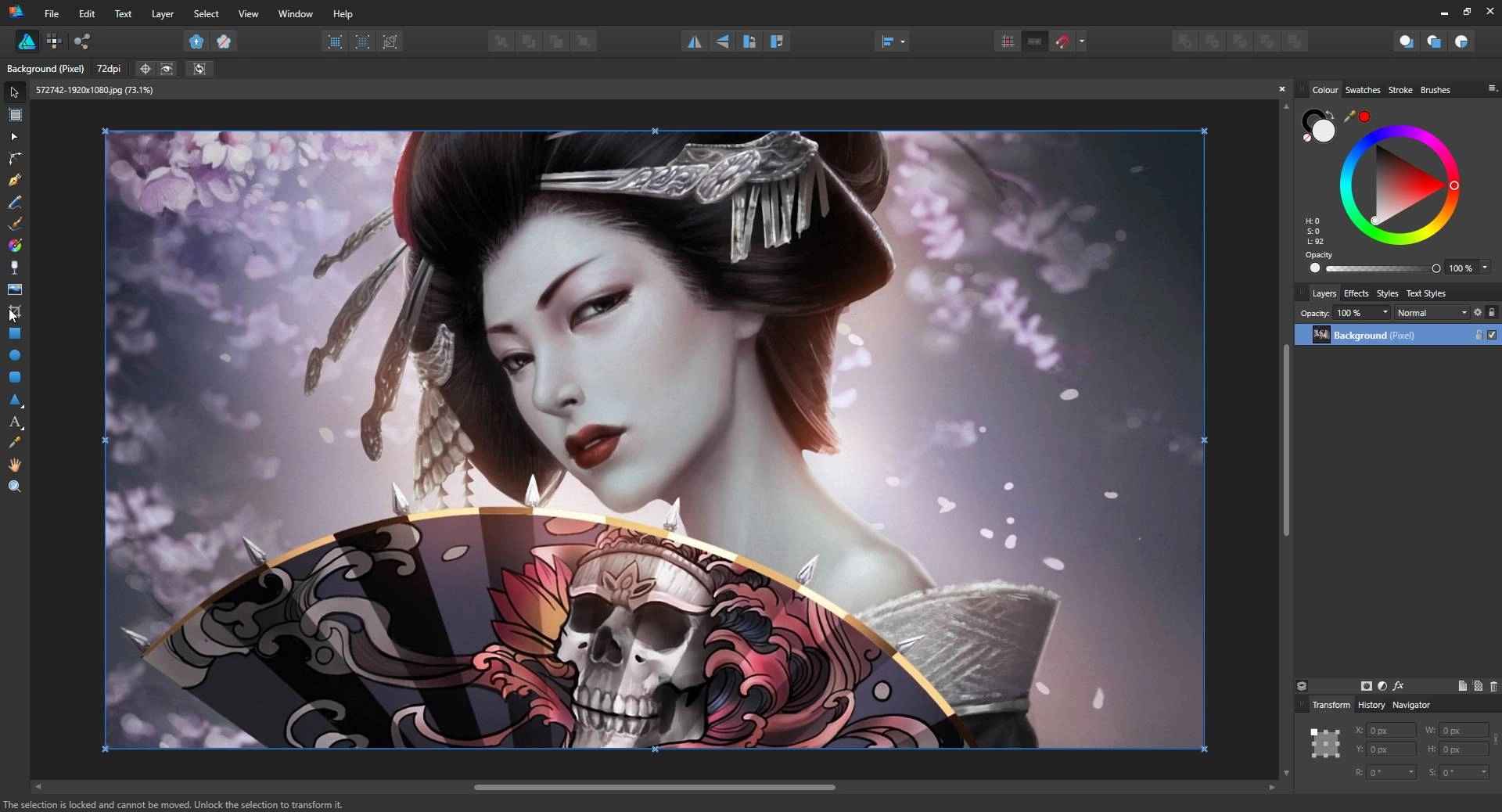Image resolution: width=1502 pixels, height=812 pixels.
Task: Select the Corner tool
Action: [x=15, y=158]
